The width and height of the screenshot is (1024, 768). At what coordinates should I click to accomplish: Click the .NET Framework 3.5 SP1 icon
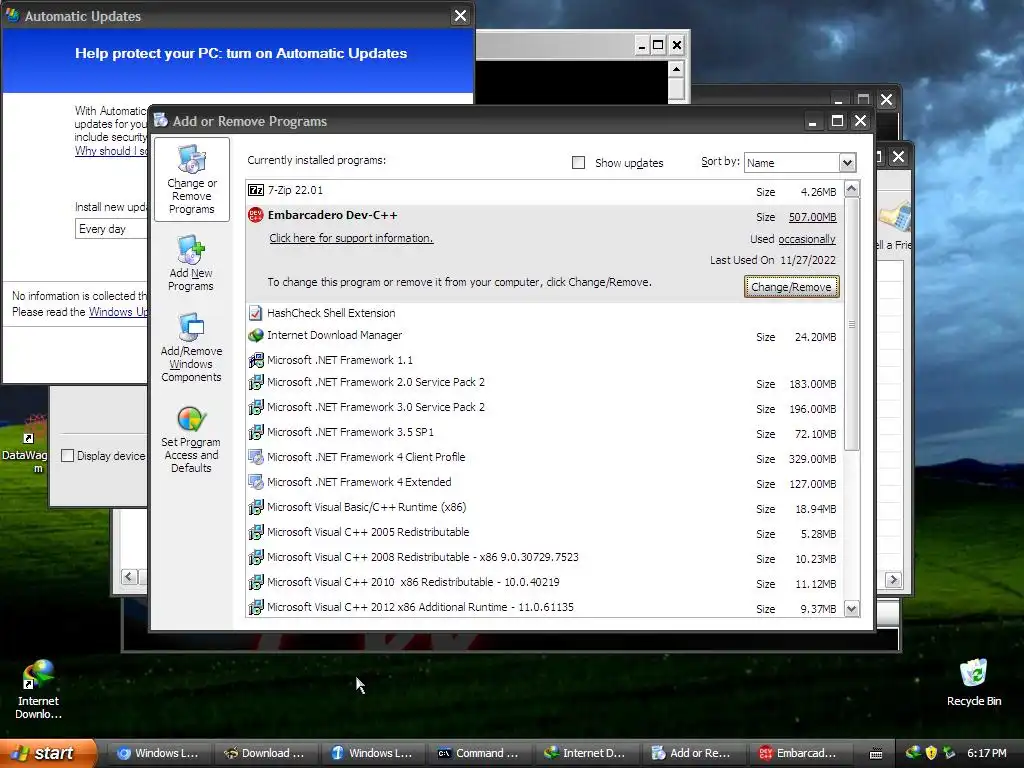pyautogui.click(x=256, y=432)
